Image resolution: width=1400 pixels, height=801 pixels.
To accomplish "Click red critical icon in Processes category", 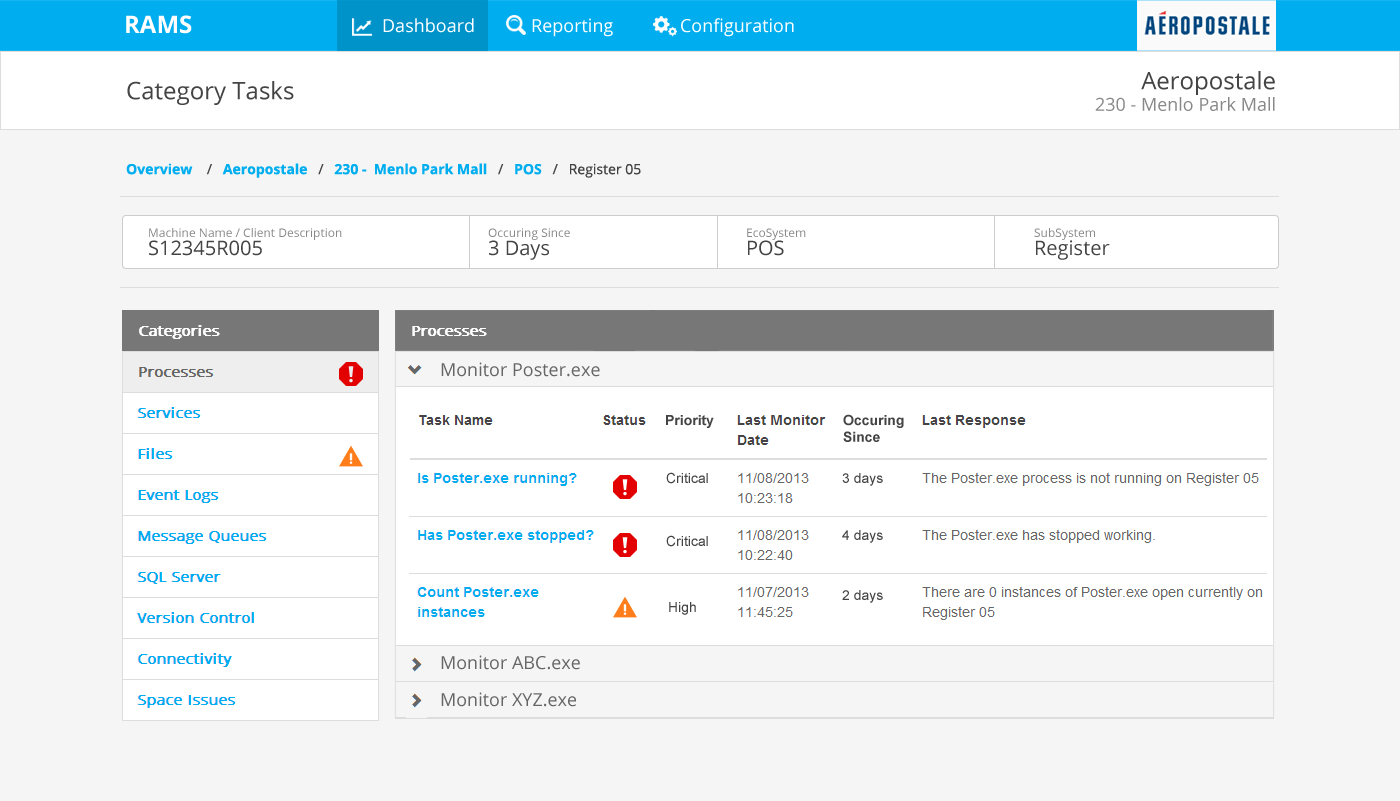I will (x=351, y=374).
